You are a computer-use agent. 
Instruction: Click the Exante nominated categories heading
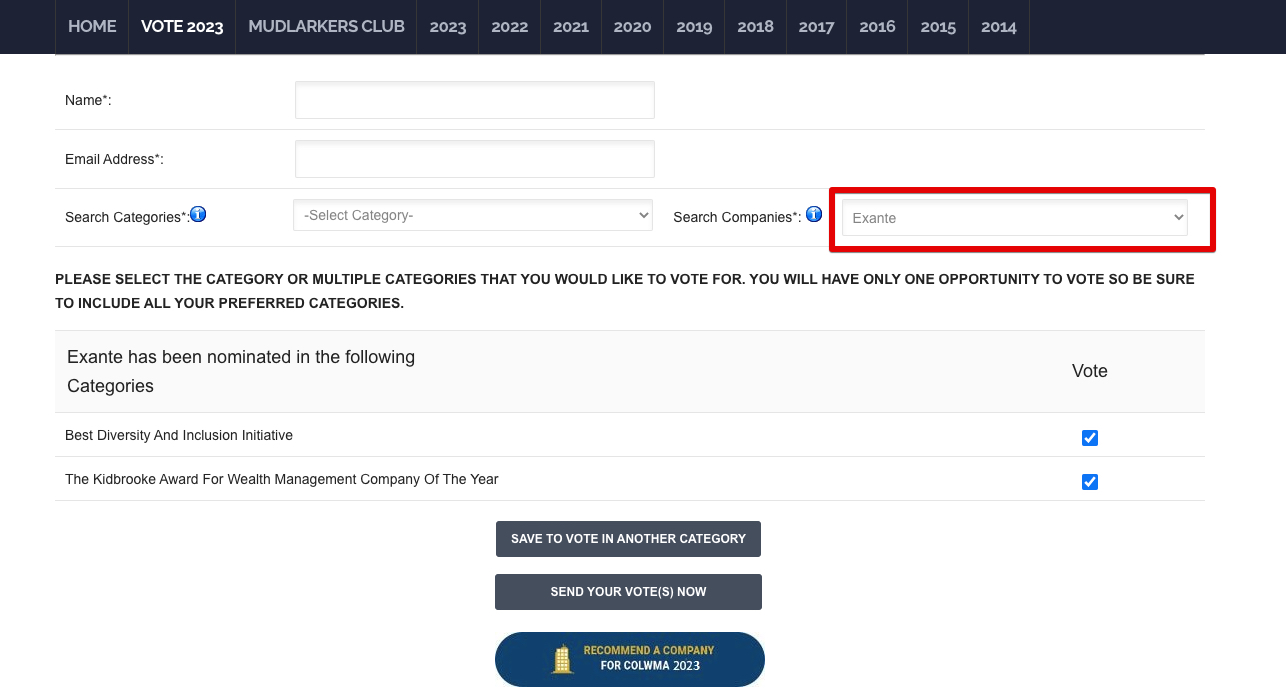pyautogui.click(x=241, y=371)
